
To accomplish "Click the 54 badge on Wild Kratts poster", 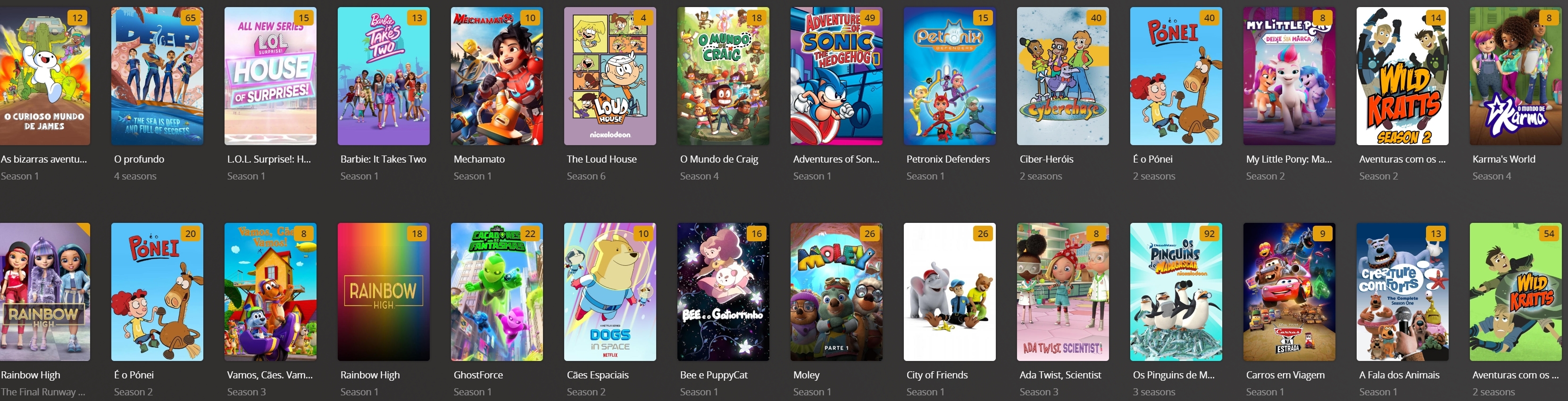I will (x=1549, y=234).
